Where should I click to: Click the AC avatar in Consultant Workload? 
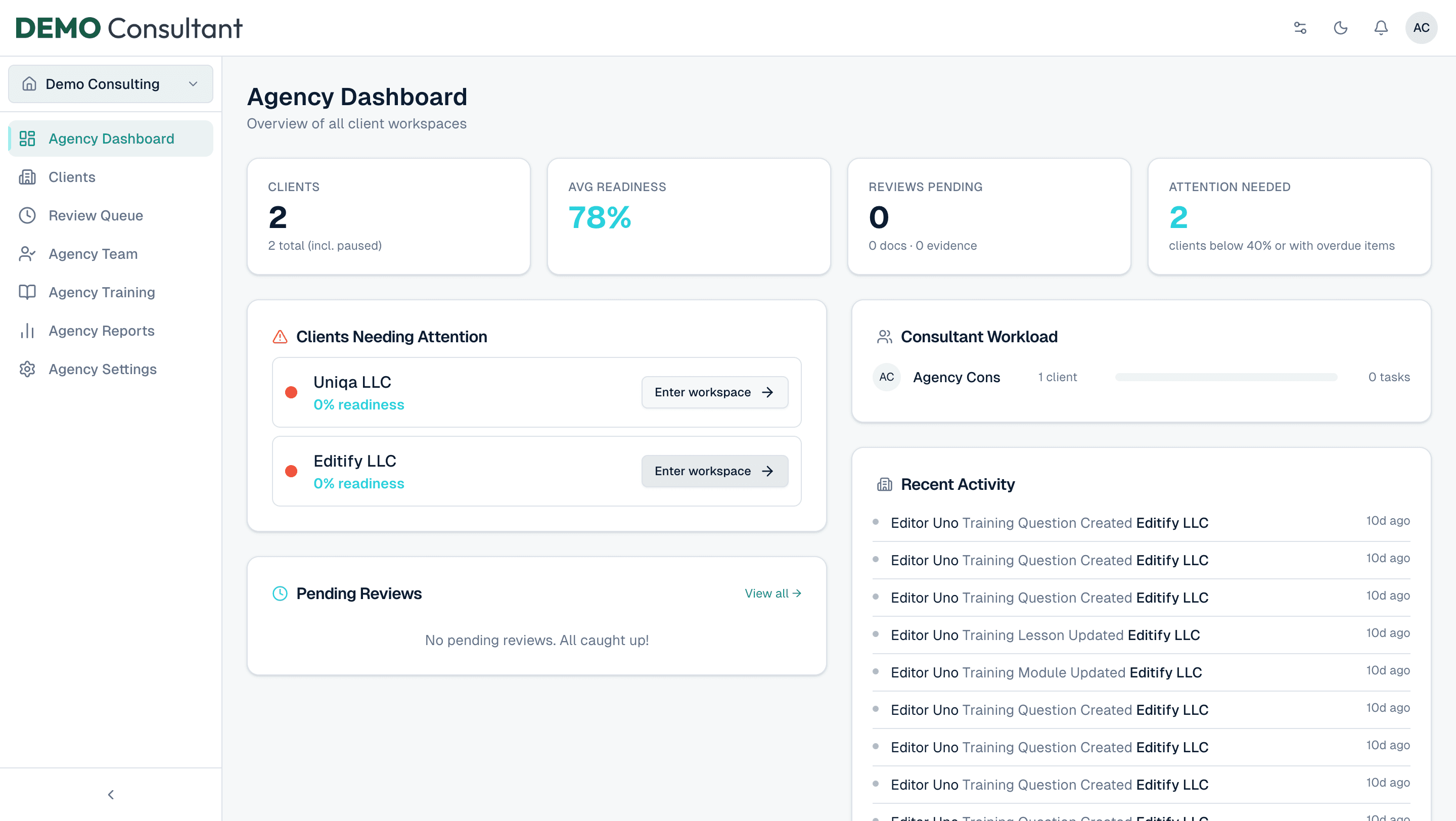pos(886,377)
